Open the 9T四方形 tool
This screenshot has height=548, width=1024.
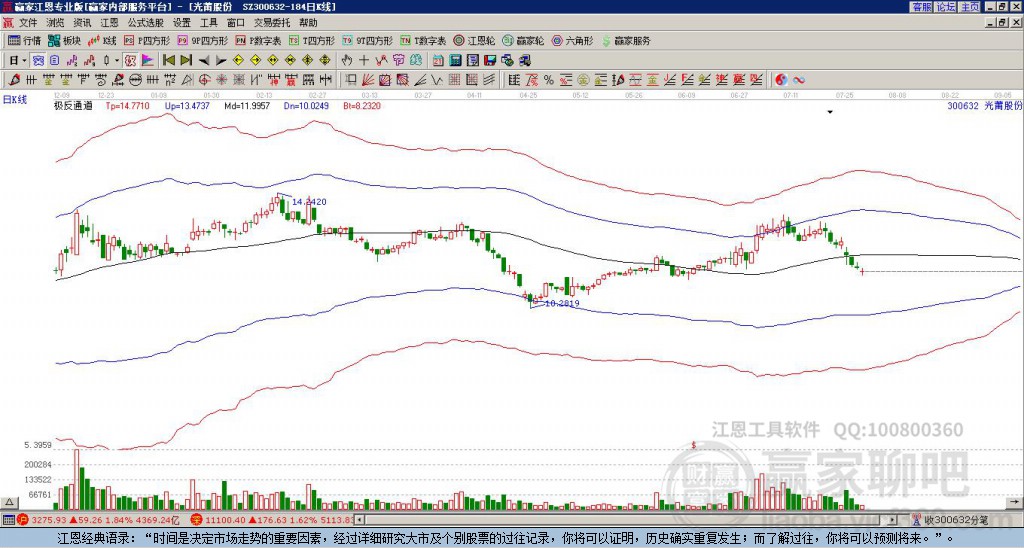tap(368, 40)
